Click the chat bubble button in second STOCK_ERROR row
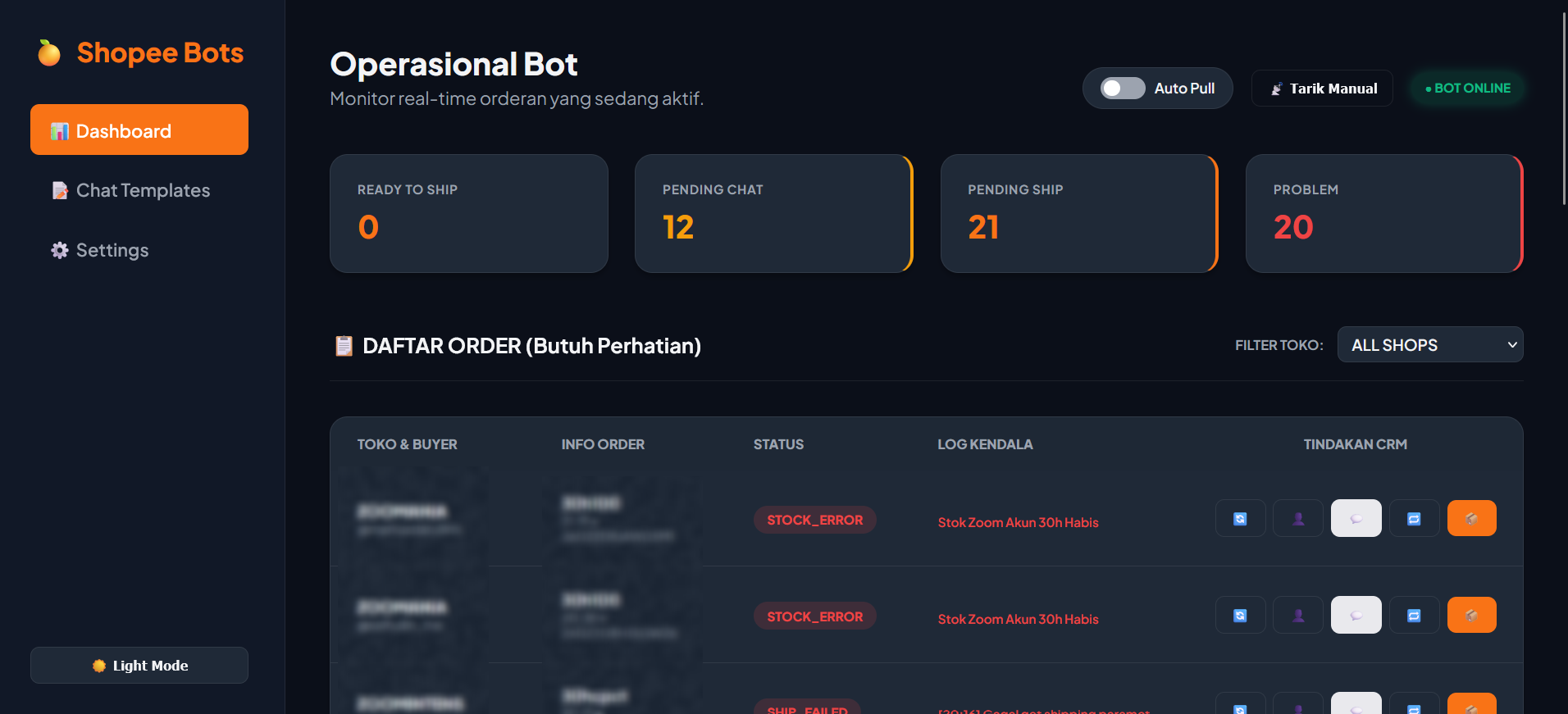Viewport: 1568px width, 714px height. coord(1356,615)
